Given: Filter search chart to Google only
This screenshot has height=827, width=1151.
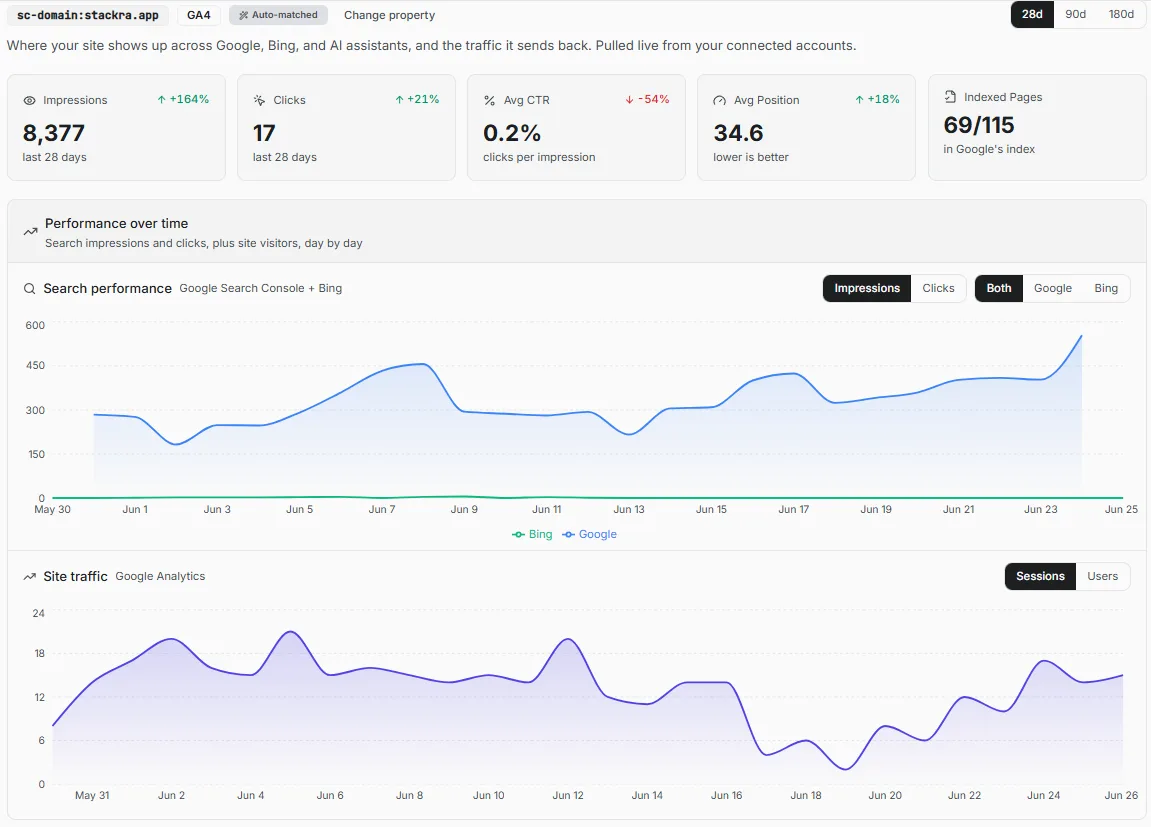Looking at the screenshot, I should point(1053,288).
